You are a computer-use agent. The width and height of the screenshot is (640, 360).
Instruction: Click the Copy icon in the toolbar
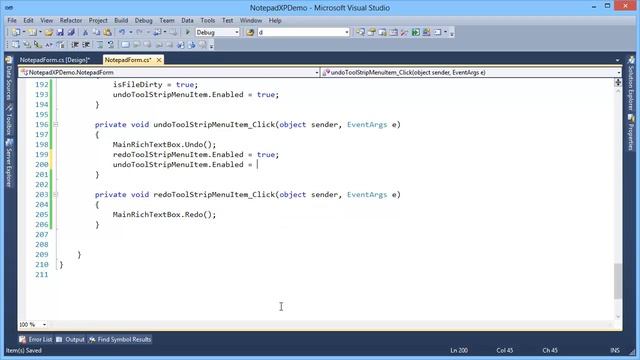coord(96,32)
